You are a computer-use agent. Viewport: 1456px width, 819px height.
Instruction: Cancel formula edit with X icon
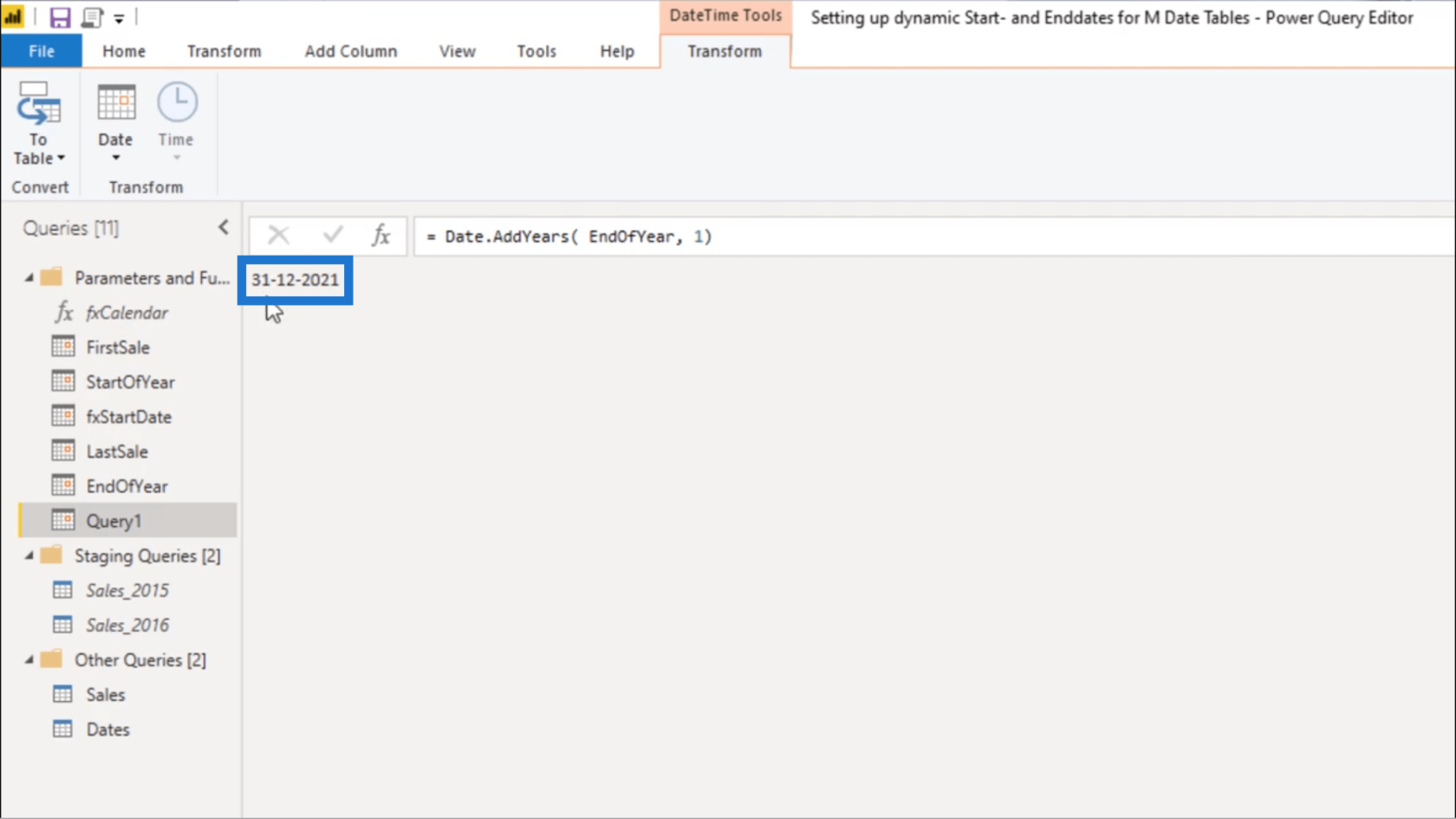tap(278, 235)
